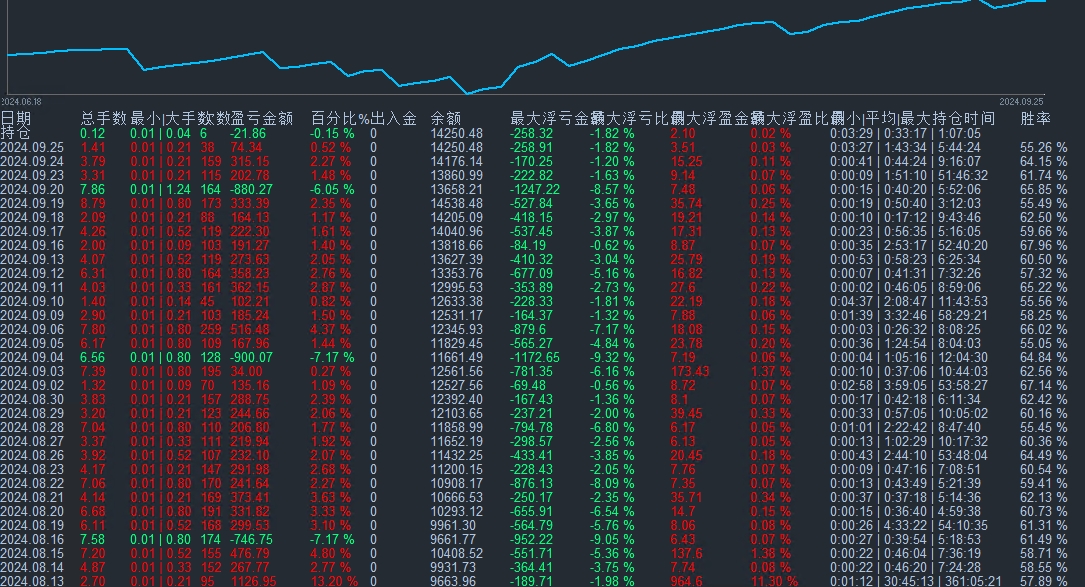Select the date cell 2024.09.20
The width and height of the screenshot is (1085, 587).
pos(32,190)
